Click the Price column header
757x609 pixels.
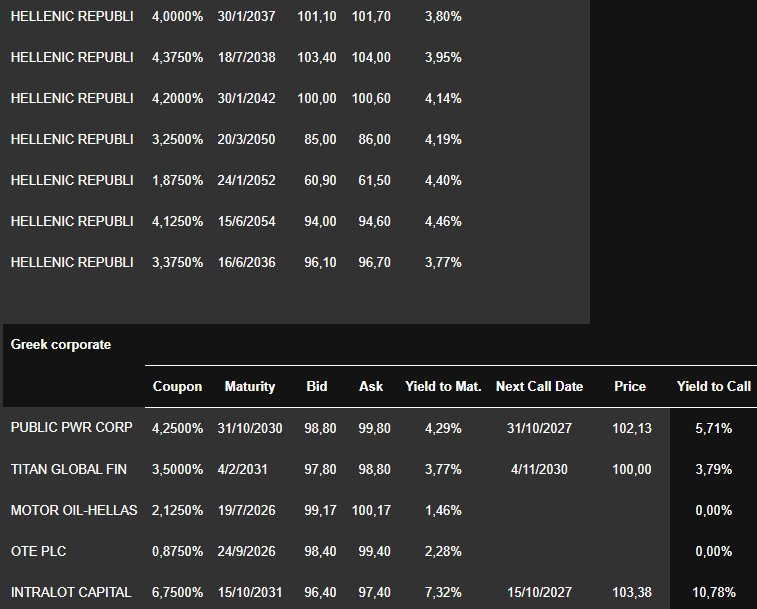click(630, 386)
